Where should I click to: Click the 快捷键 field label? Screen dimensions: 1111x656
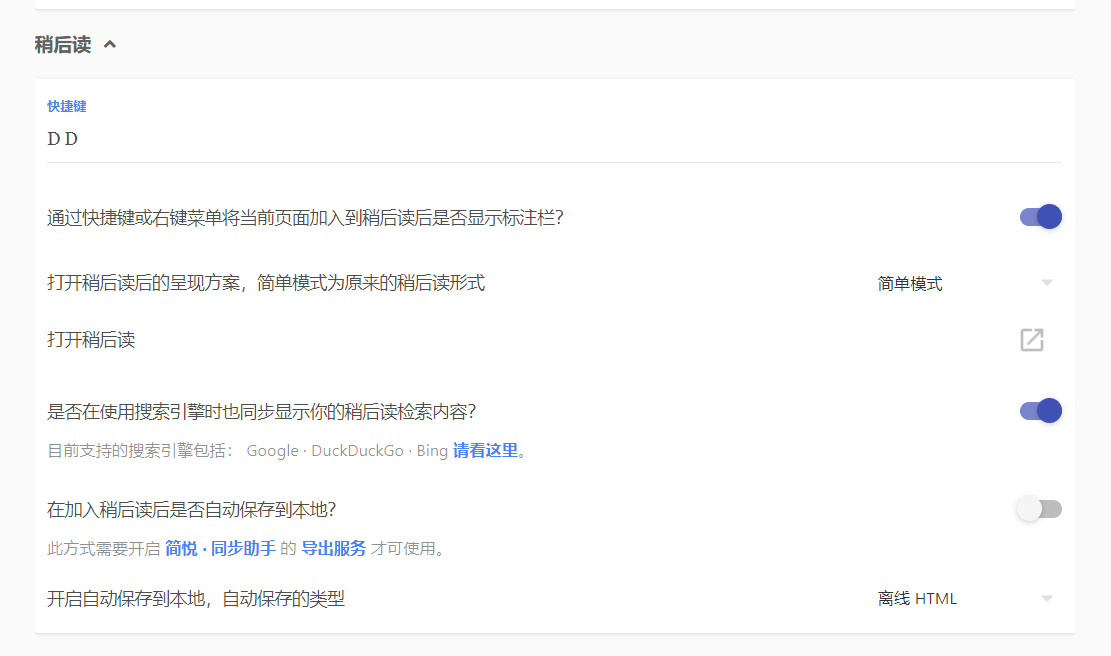(67, 106)
